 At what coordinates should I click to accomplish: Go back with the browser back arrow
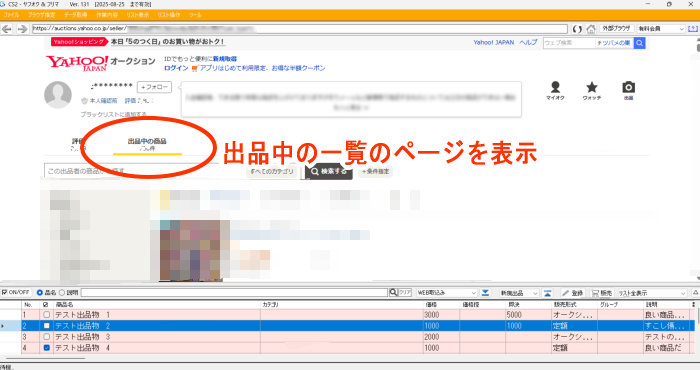(x=7, y=29)
